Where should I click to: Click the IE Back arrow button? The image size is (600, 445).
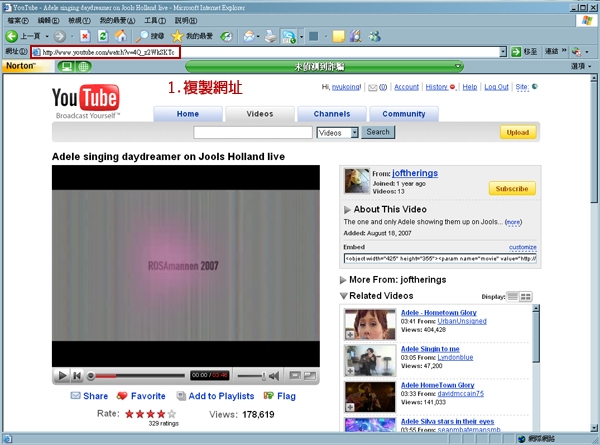[12, 36]
